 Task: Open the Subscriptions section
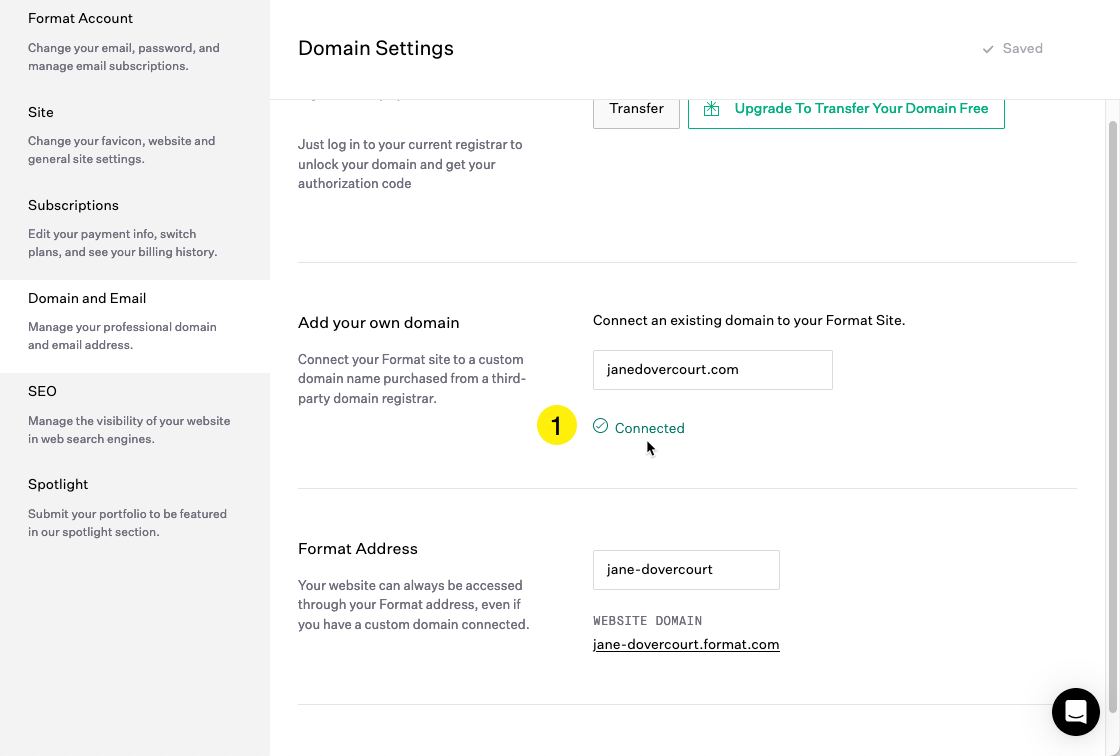pyautogui.click(x=73, y=205)
